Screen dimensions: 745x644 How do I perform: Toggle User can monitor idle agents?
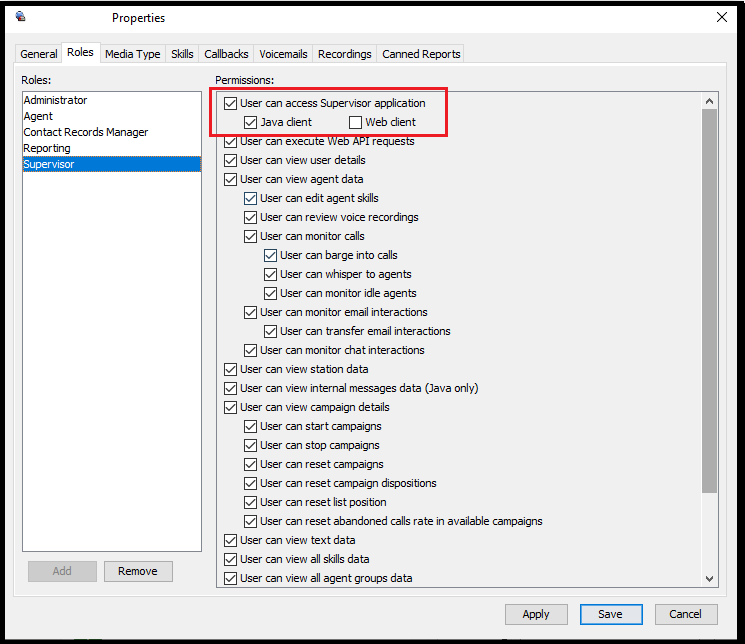pos(270,293)
